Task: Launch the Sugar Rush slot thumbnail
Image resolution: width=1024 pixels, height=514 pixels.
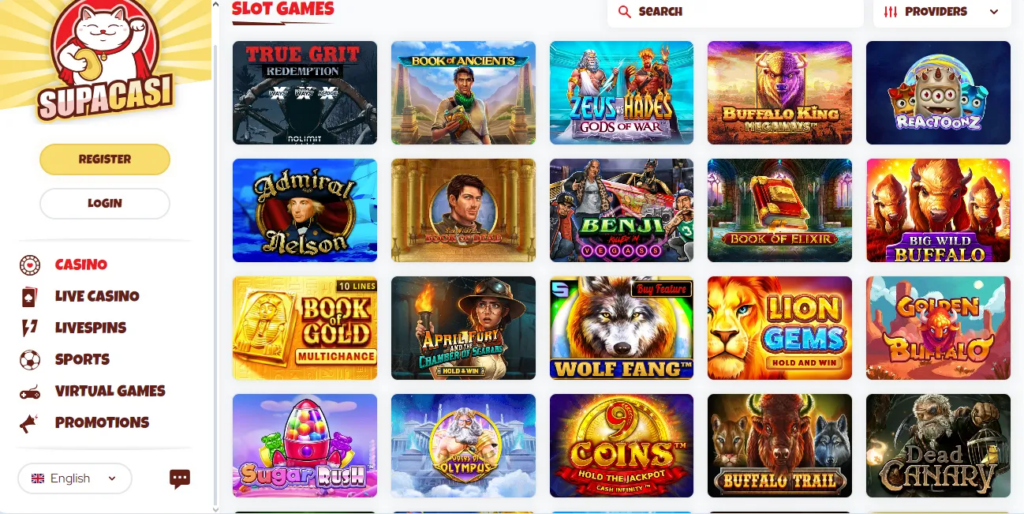Action: pyautogui.click(x=304, y=445)
